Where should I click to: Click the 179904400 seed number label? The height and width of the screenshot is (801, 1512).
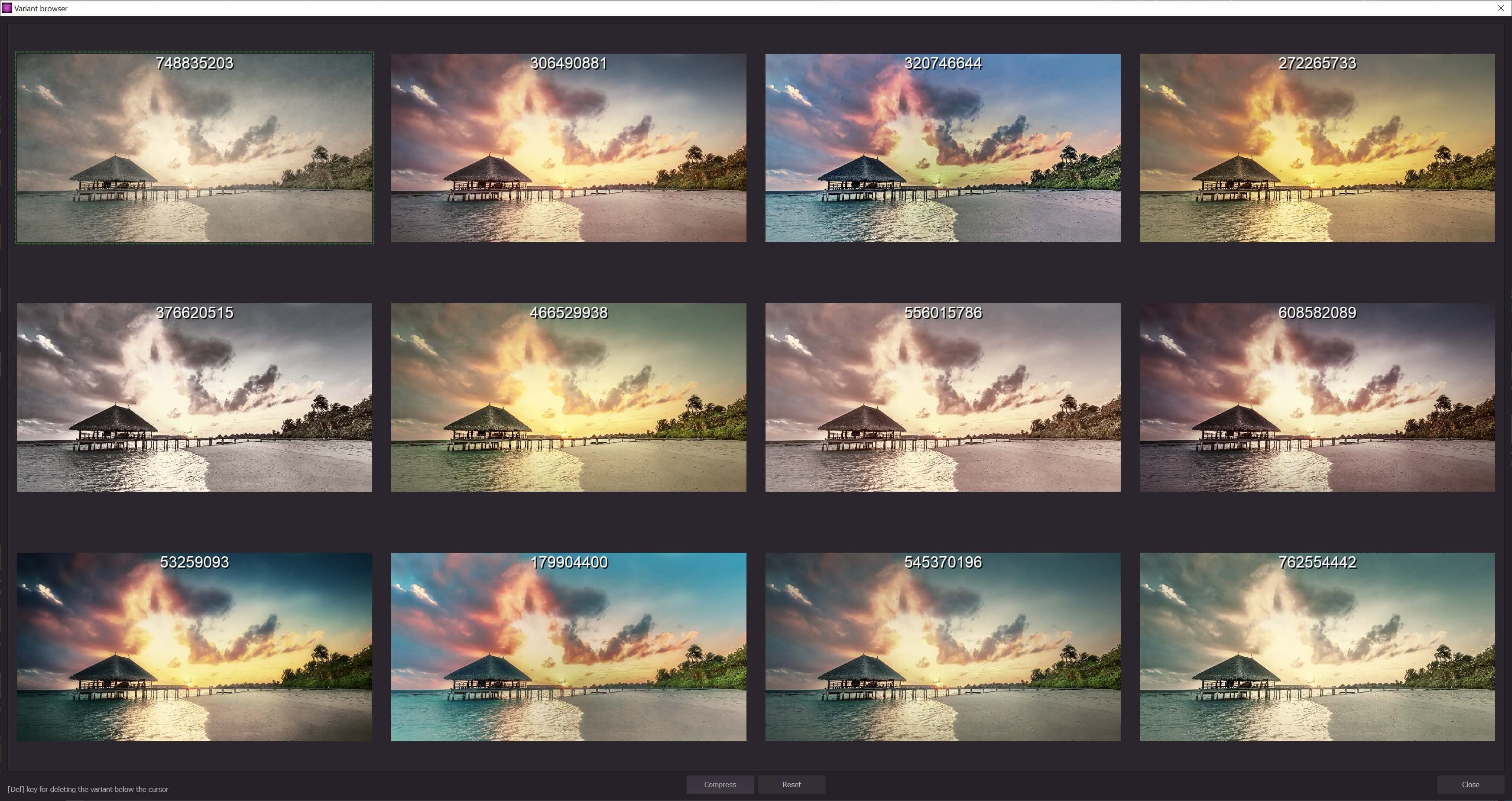pos(568,562)
